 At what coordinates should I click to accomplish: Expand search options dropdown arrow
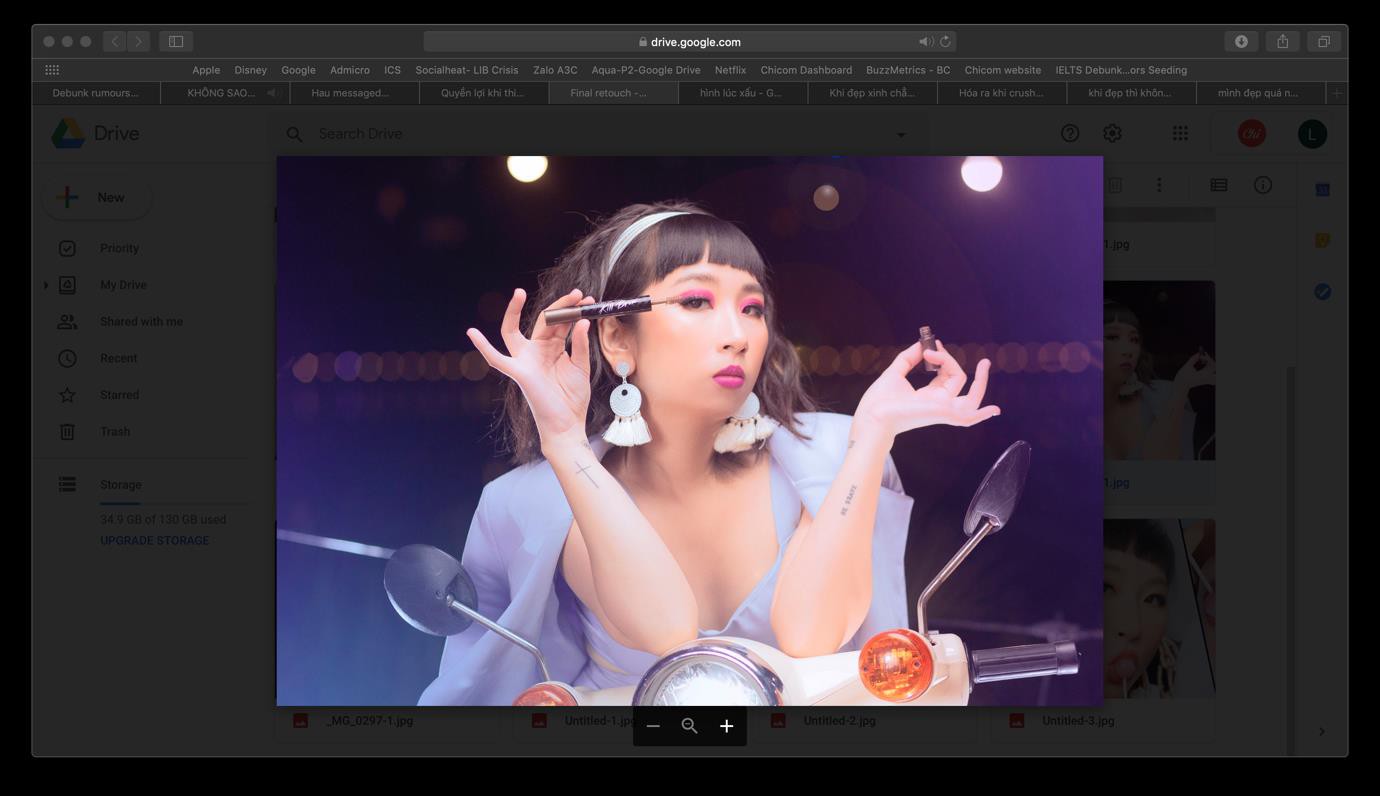pos(901,134)
